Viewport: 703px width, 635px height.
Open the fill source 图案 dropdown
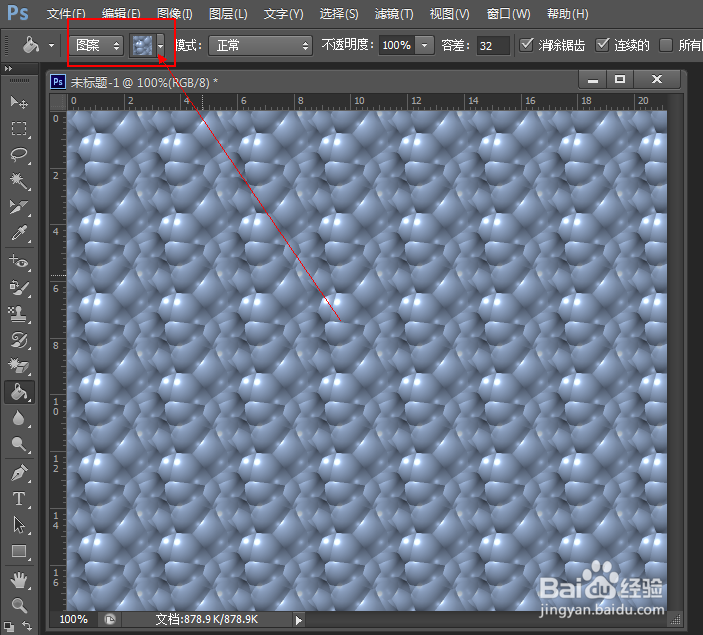(96, 45)
